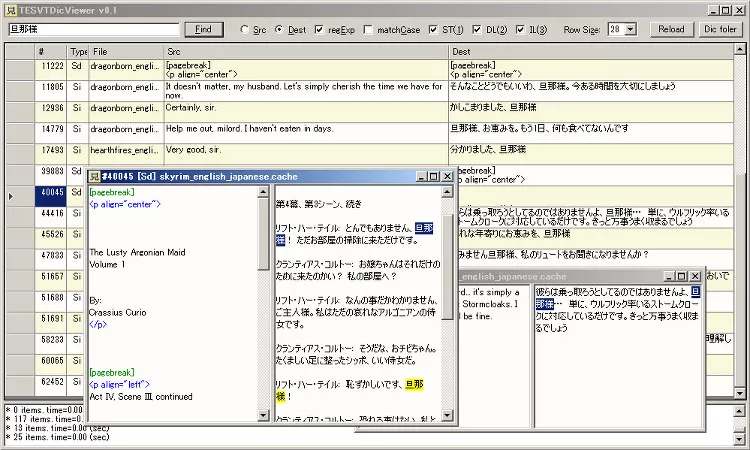Screen dimensions: 750x450
Task: Select the Src radio button
Action: coord(244,30)
